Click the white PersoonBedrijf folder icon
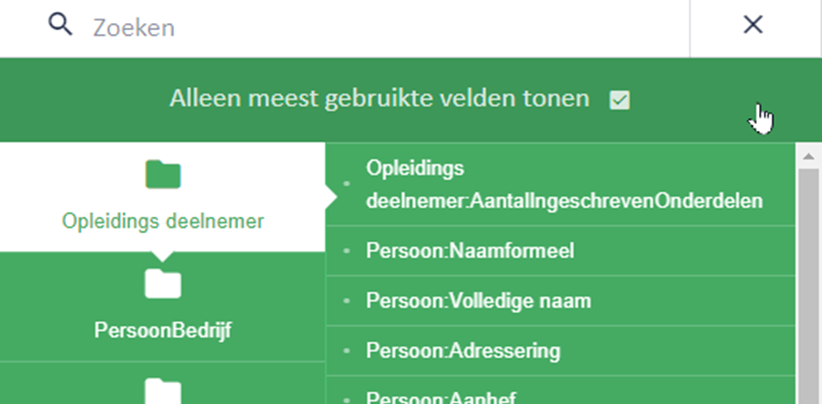Viewport: 822px width, 404px height. pos(163,285)
